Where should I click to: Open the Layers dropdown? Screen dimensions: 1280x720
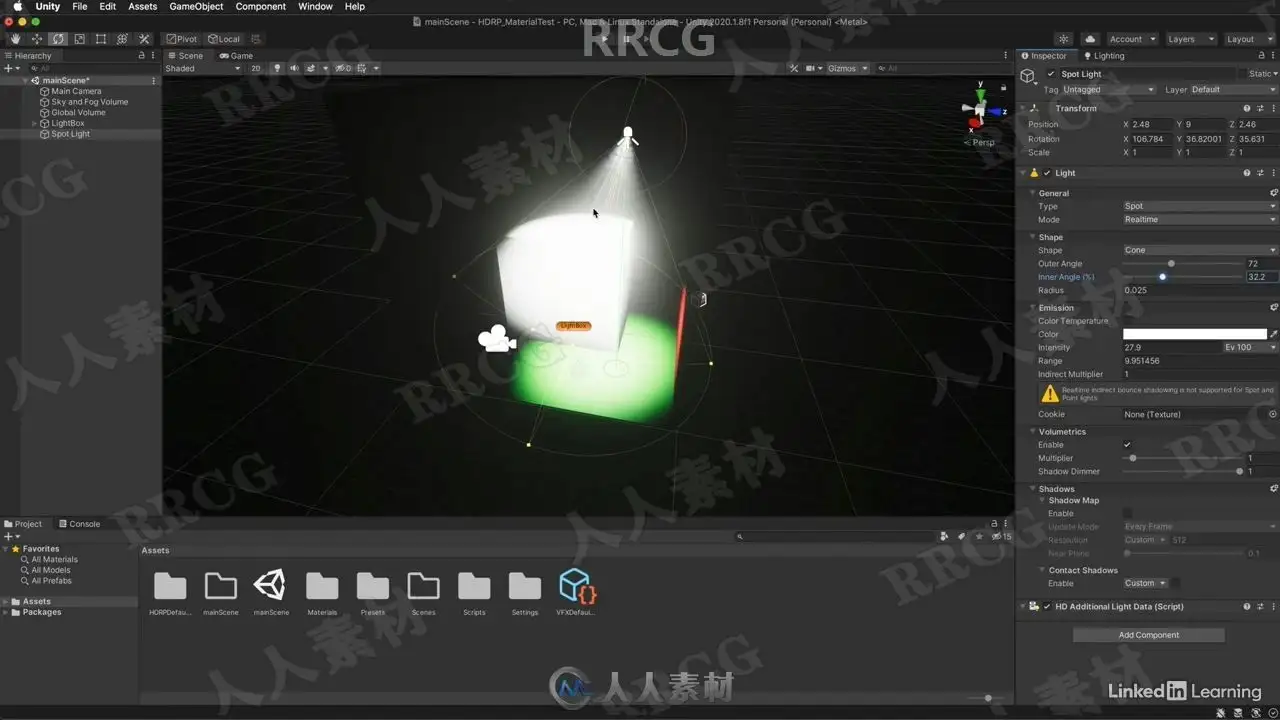tap(1190, 39)
